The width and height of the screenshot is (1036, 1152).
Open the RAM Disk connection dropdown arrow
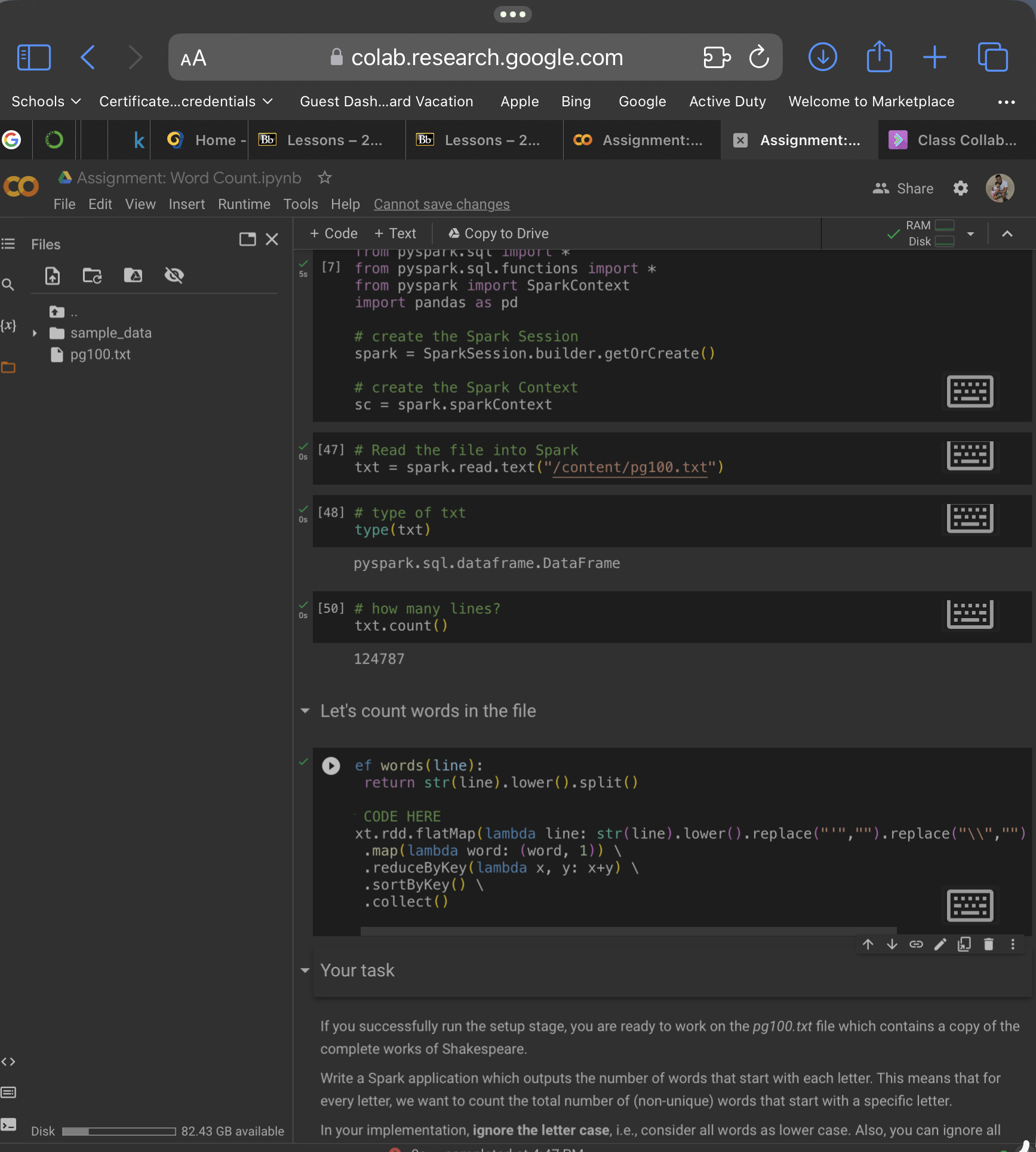pos(970,234)
